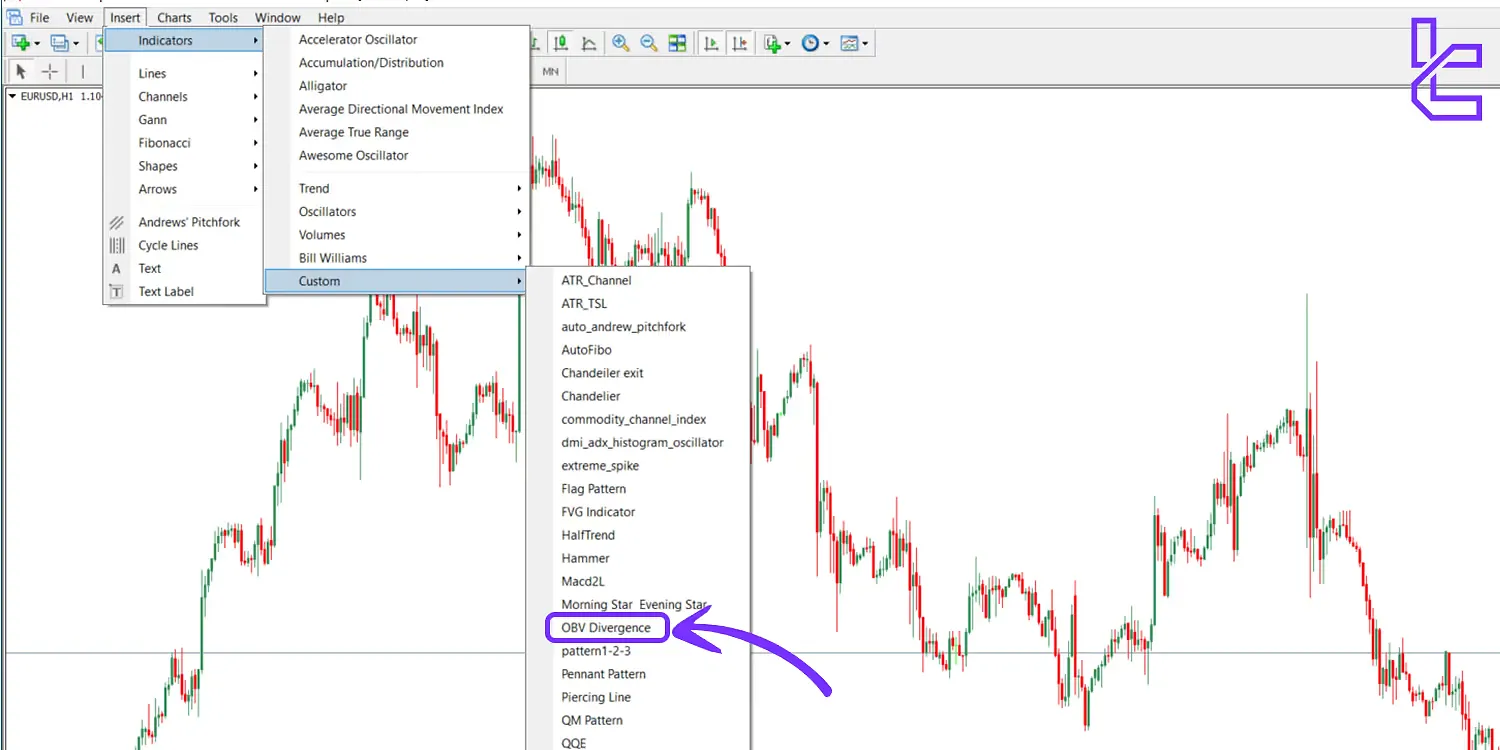
Task: Enable Auto Scroll on the chart
Action: pos(712,42)
